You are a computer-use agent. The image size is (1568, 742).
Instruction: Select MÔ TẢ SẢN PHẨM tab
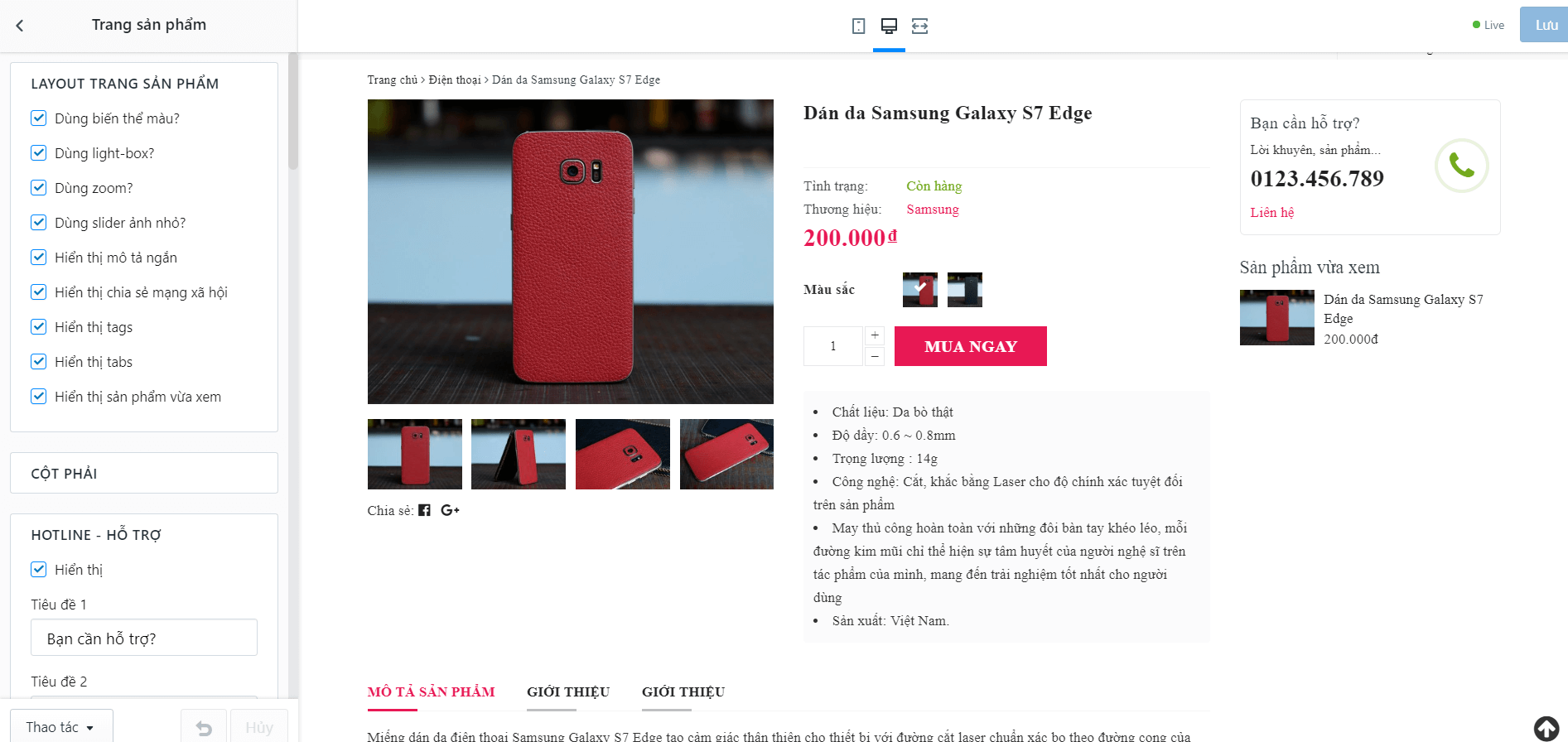[432, 692]
